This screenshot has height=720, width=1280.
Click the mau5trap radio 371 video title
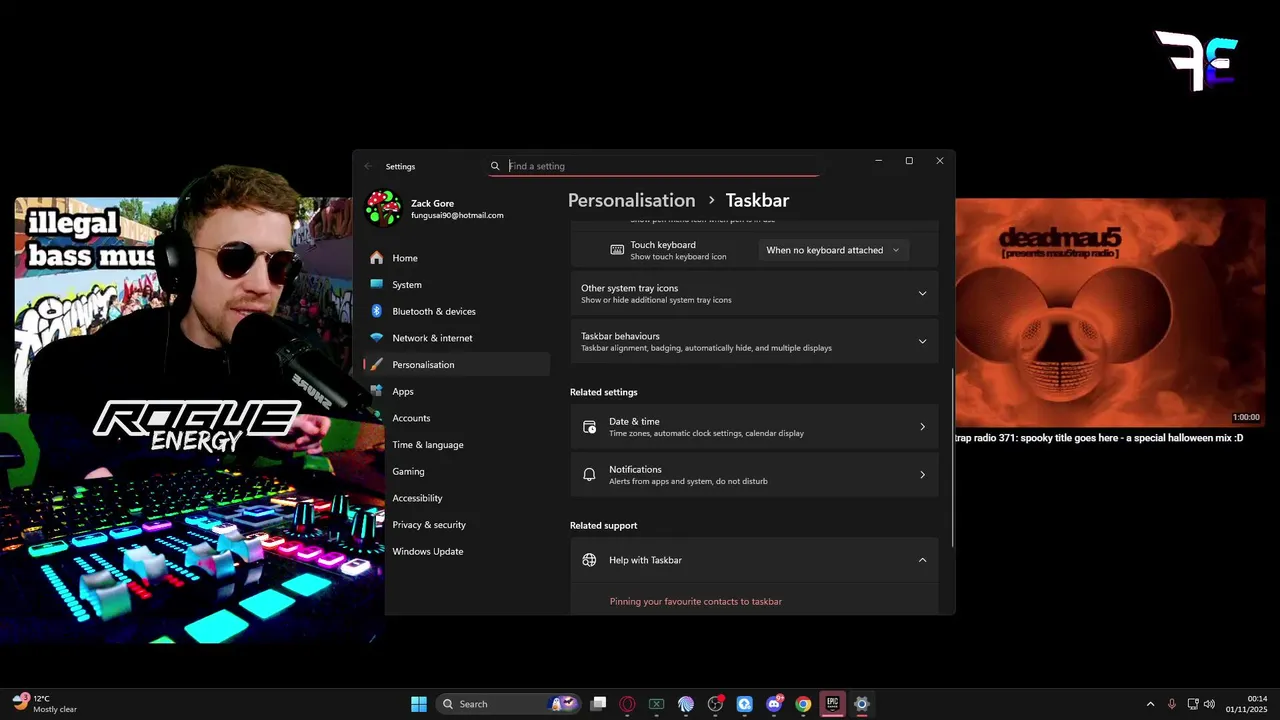point(1099,438)
